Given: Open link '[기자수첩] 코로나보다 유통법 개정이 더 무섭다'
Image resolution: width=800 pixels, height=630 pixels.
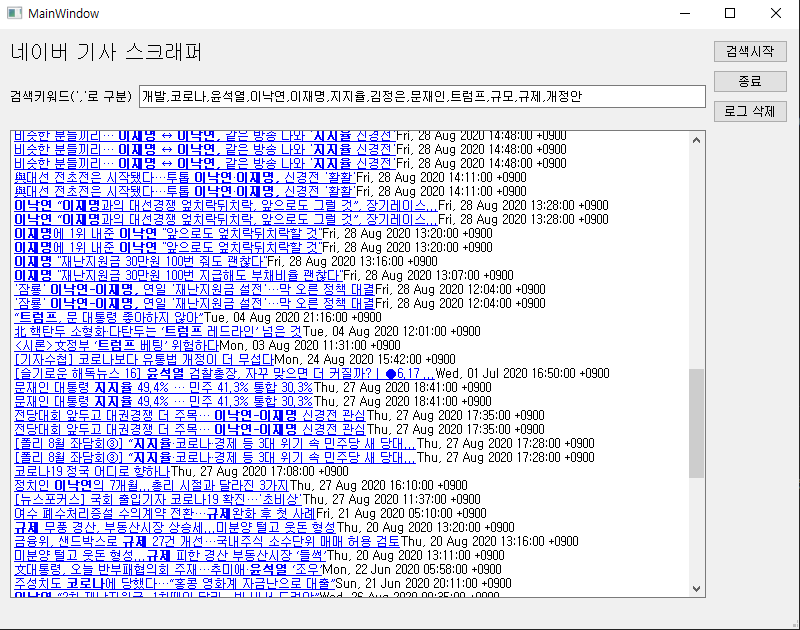Looking at the screenshot, I should pos(144,360).
